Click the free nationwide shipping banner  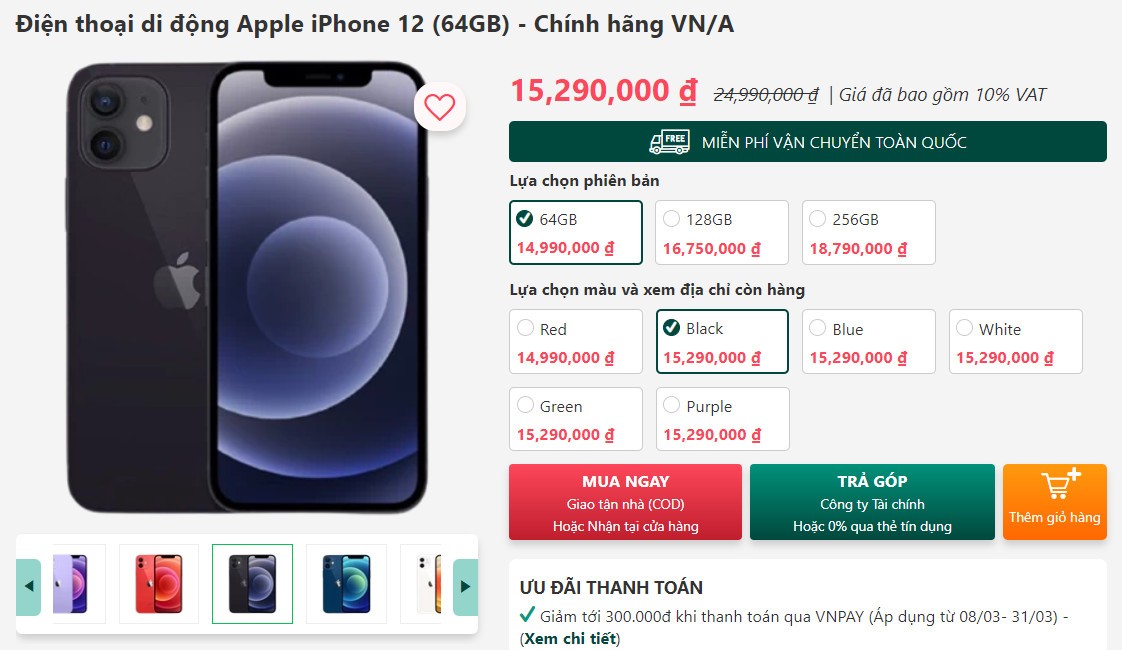coord(808,142)
